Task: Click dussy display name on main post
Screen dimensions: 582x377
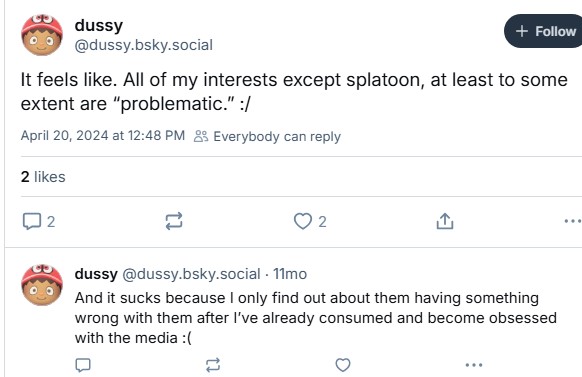Action: pyautogui.click(x=99, y=25)
